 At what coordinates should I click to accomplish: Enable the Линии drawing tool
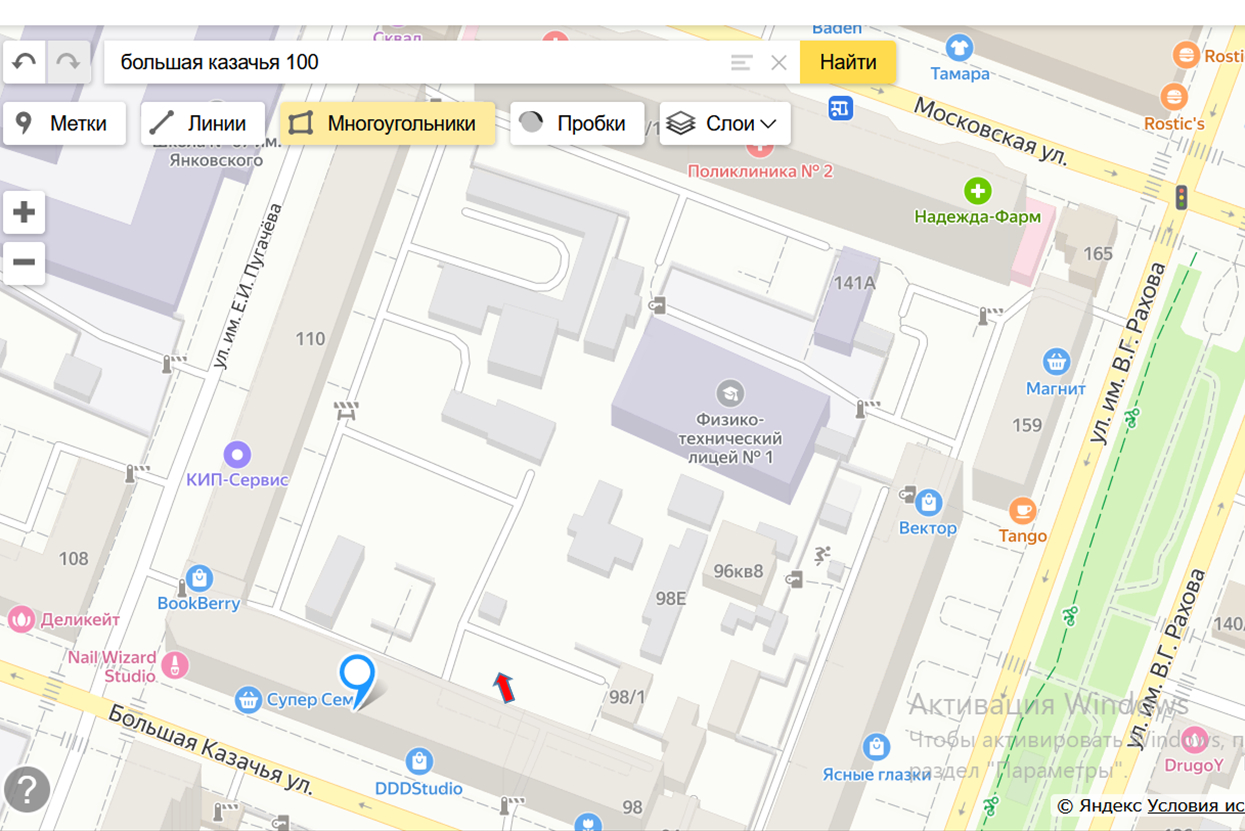coord(202,124)
